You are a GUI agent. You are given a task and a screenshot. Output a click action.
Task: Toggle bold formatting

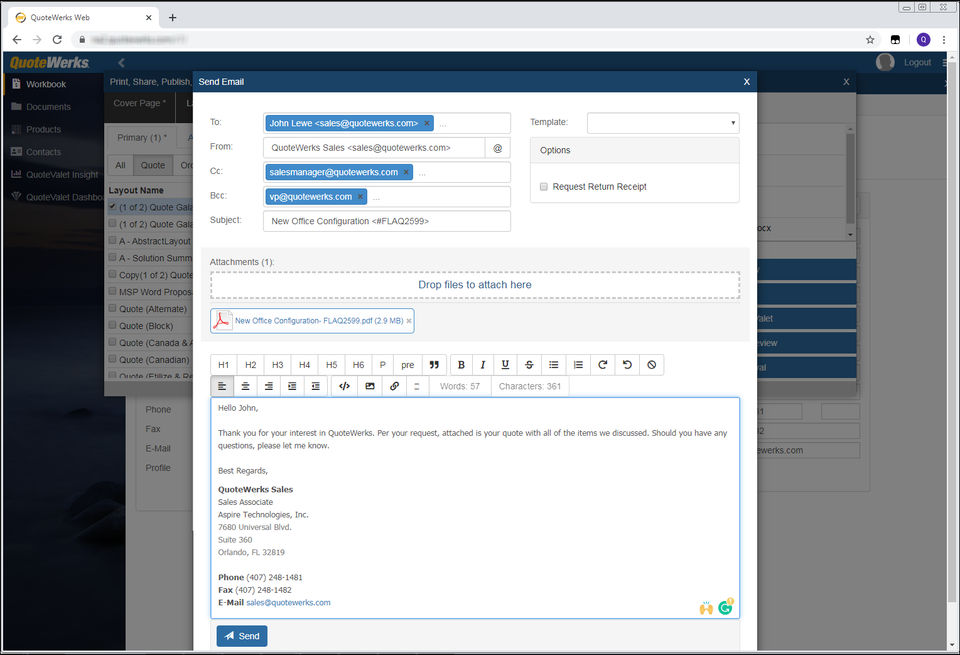point(462,365)
